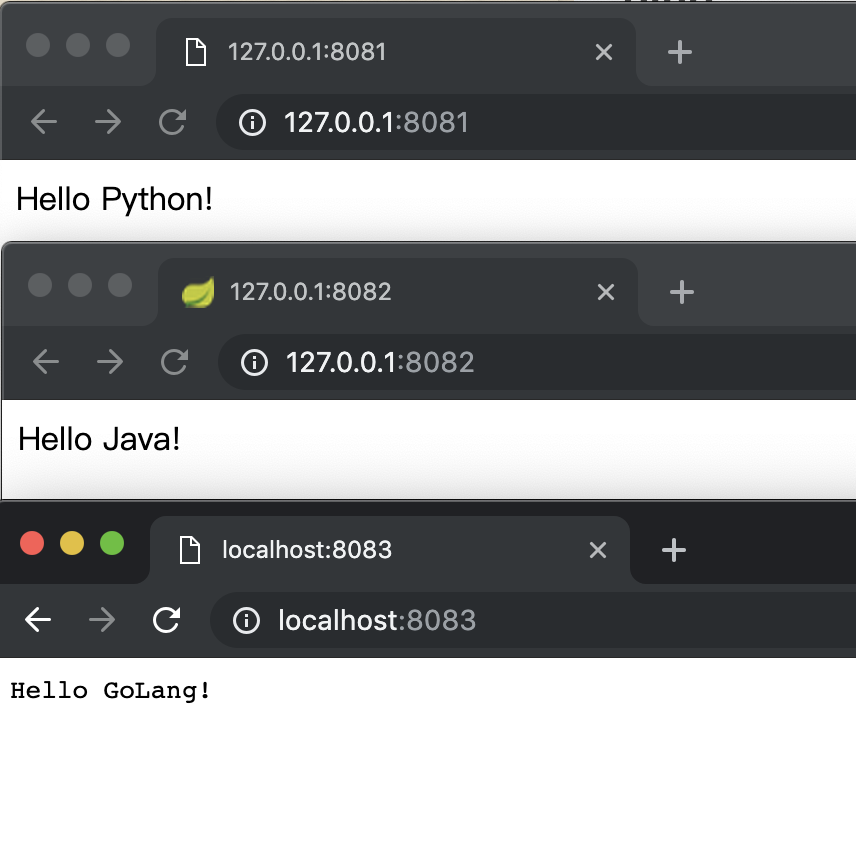Select the 127.0.0.1:8081 tab

[380, 52]
